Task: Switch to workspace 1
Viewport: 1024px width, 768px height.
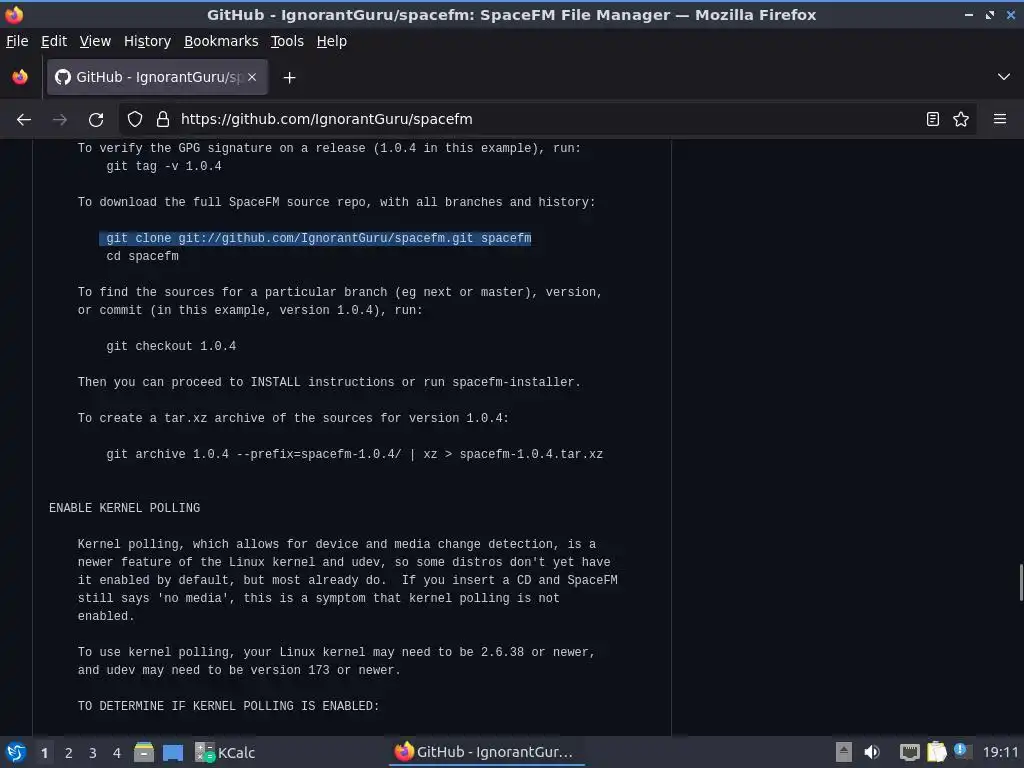Action: [44, 753]
